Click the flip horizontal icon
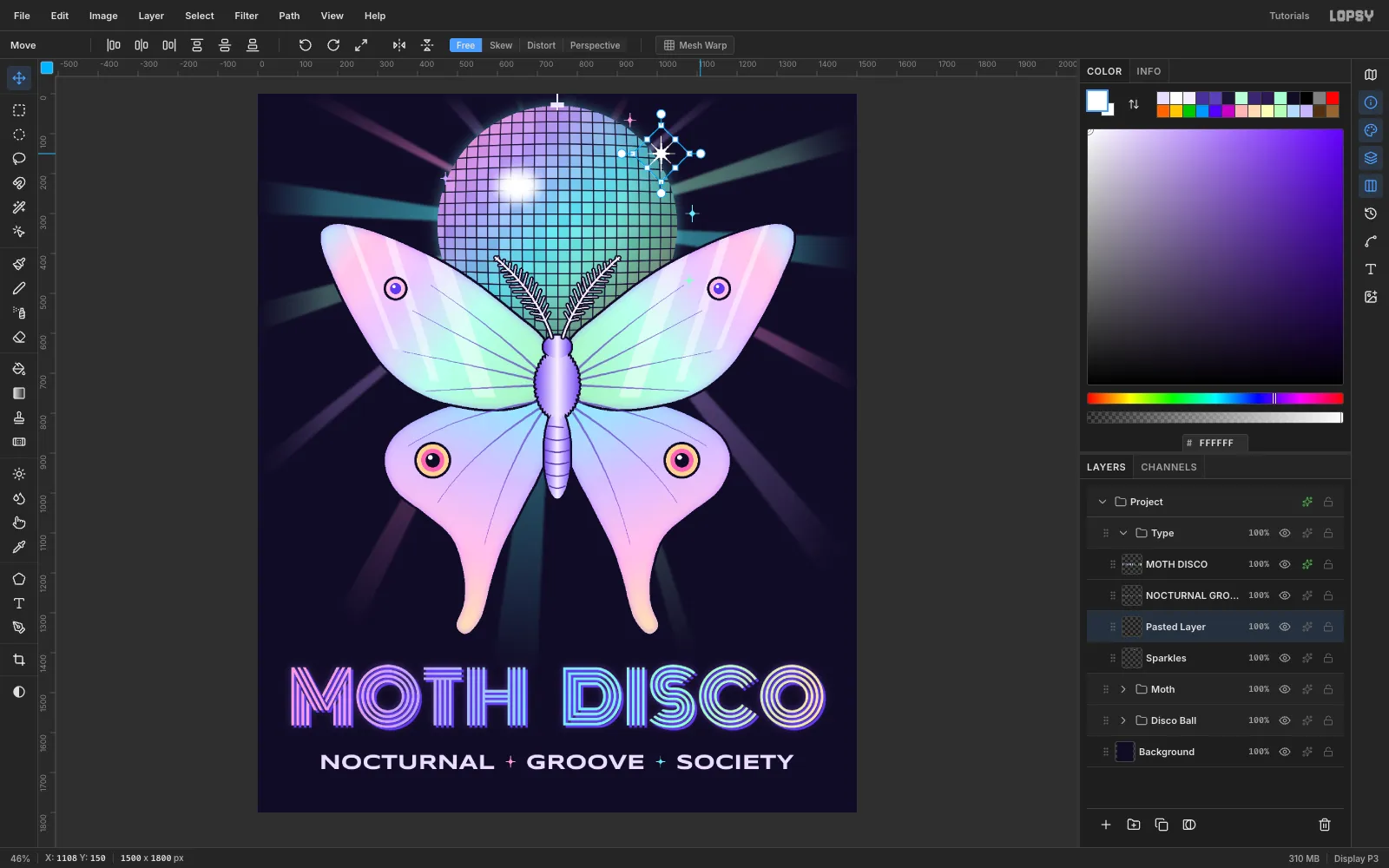The width and height of the screenshot is (1389, 868). (399, 45)
